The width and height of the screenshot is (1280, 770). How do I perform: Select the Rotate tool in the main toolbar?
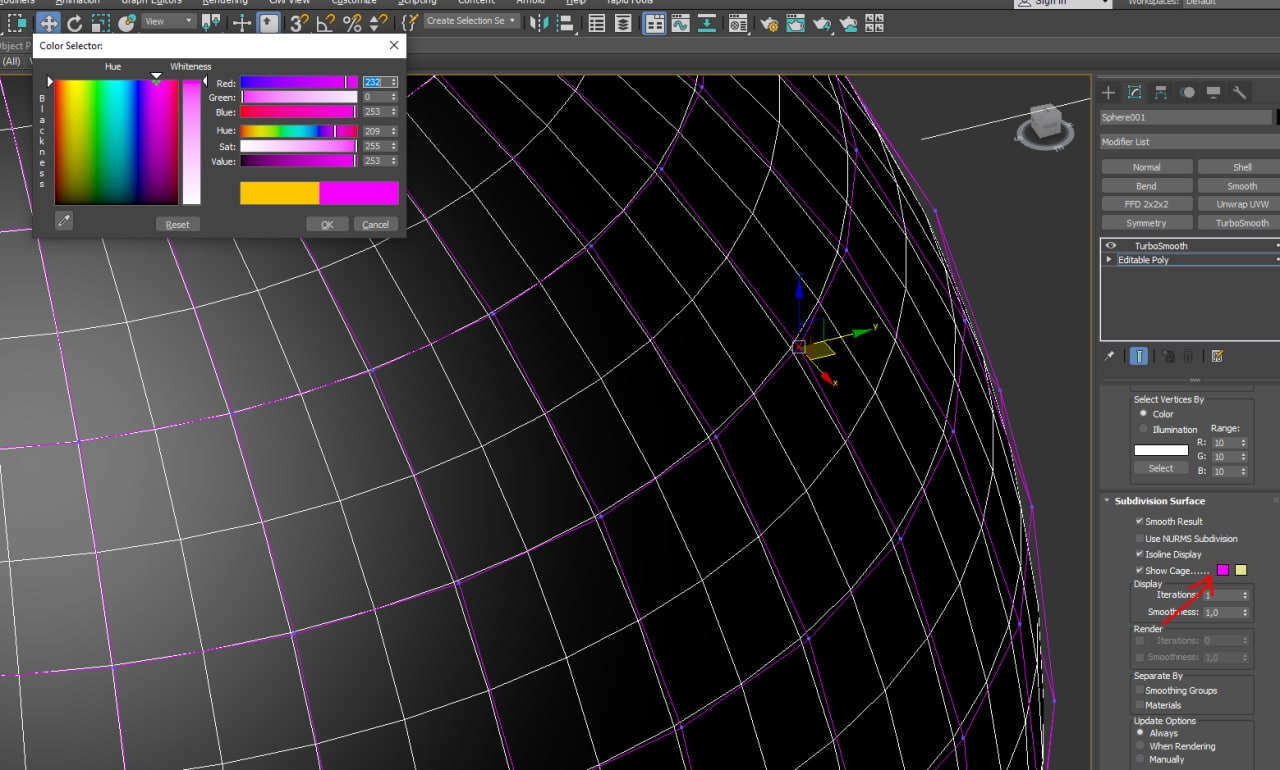(x=74, y=22)
